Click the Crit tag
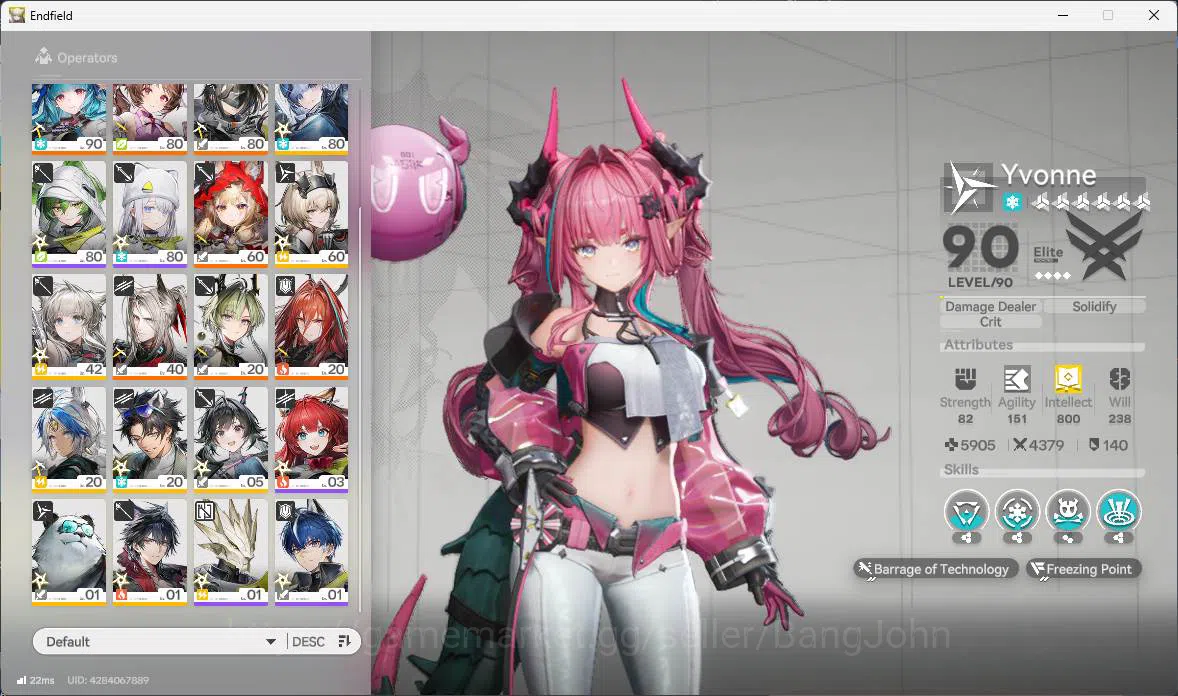1178x696 pixels. pos(990,322)
